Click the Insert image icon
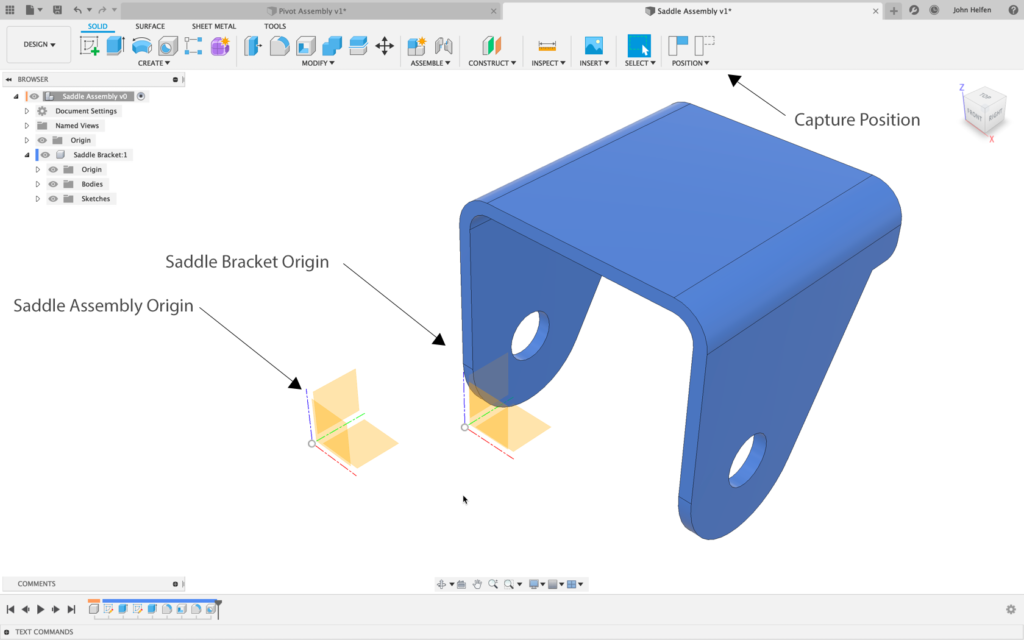Viewport: 1024px width, 640px height. [x=594, y=46]
